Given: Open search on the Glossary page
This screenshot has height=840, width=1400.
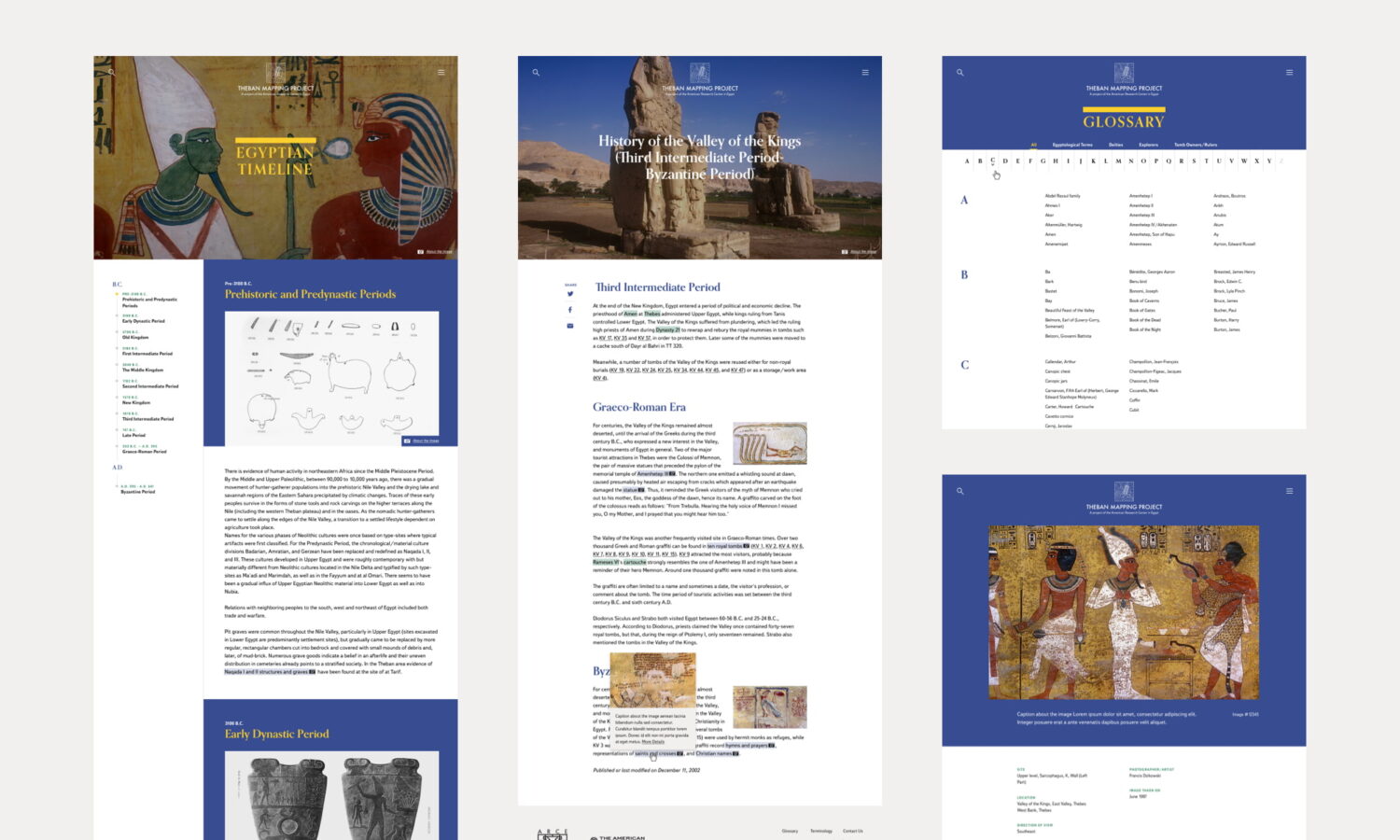Looking at the screenshot, I should pos(960,72).
